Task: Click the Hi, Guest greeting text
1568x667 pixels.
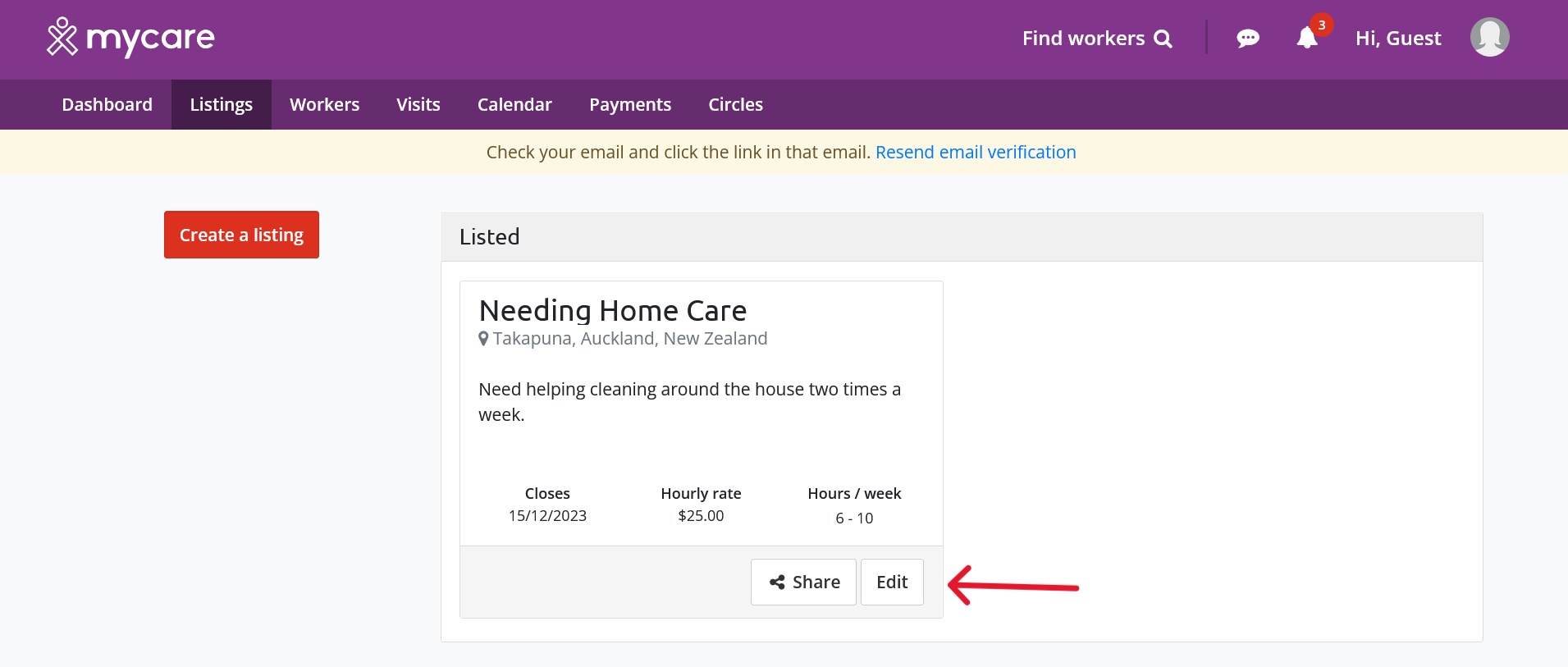Action: pyautogui.click(x=1398, y=39)
